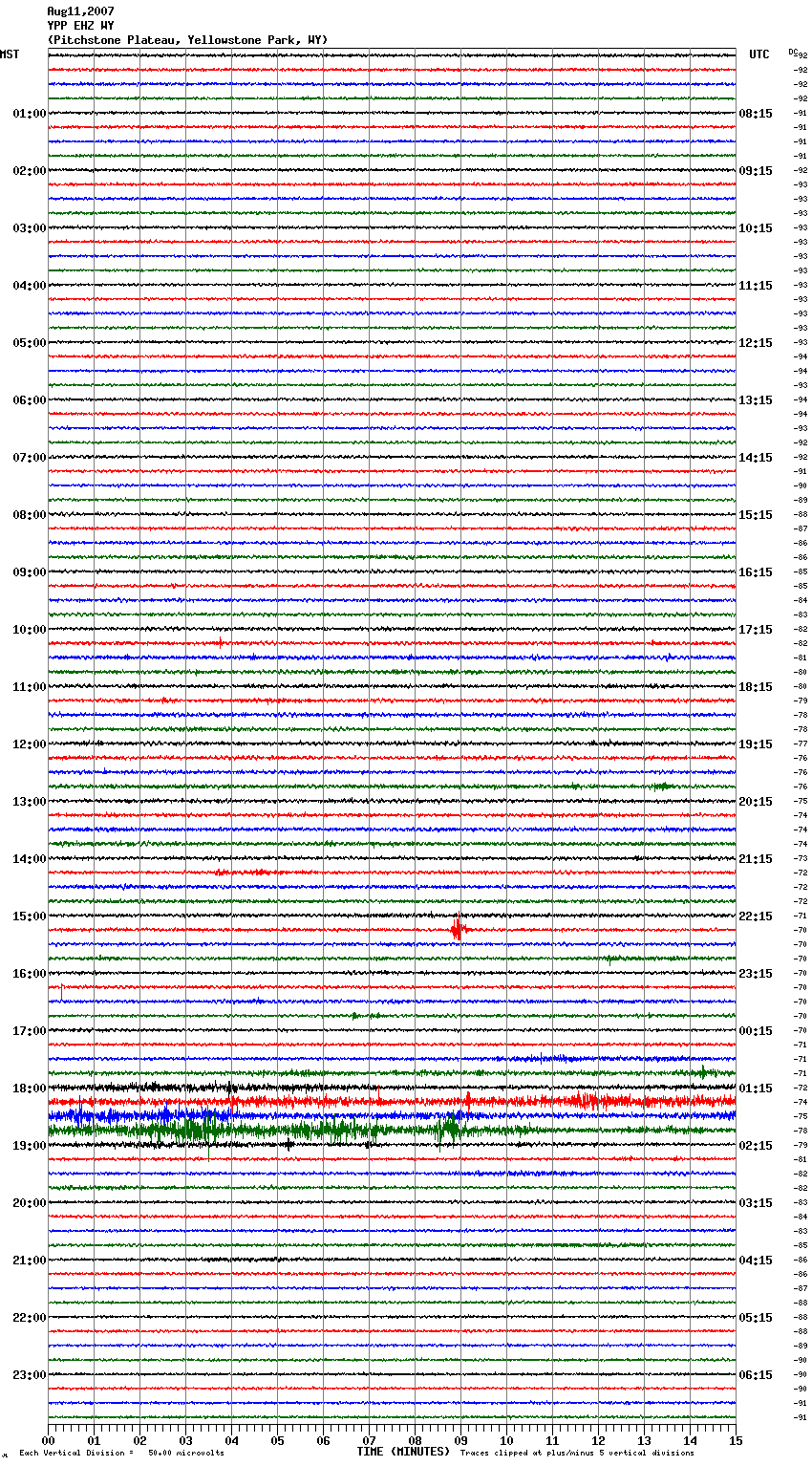This screenshot has height=1466, width=812.
Task: Click the 10:15 UTC time label
Action: [x=756, y=228]
